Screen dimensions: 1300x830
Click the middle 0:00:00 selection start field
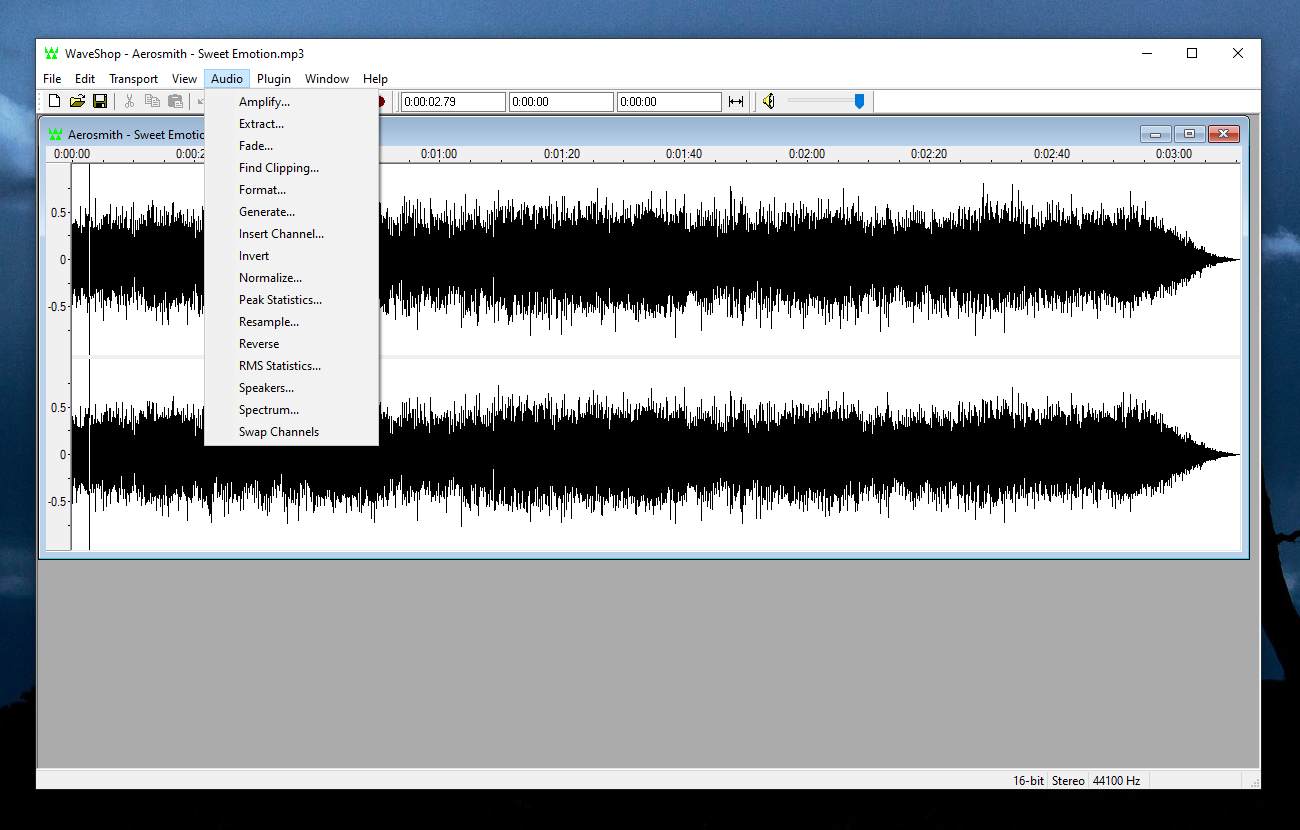(x=561, y=102)
